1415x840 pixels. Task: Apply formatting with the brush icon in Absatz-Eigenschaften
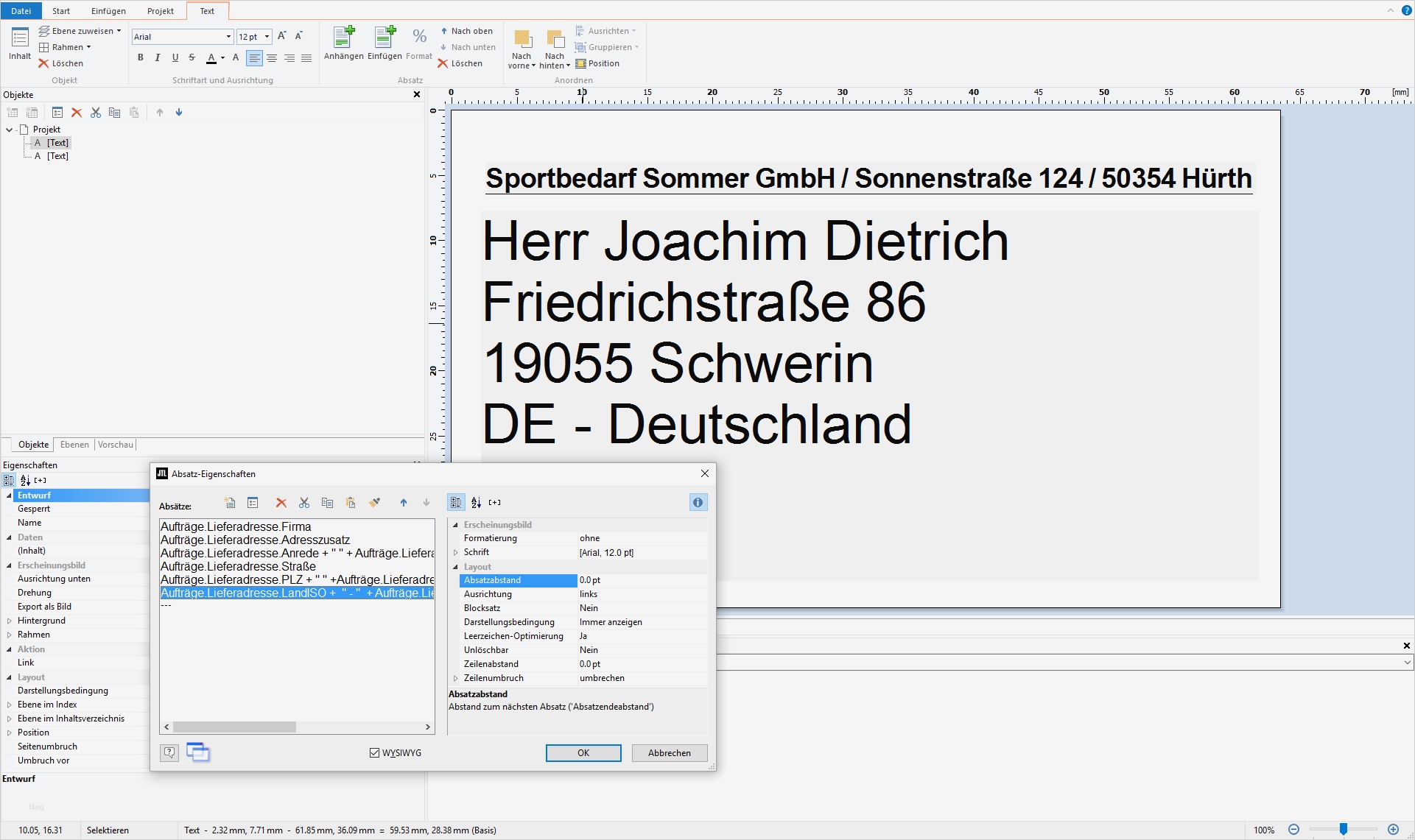(x=375, y=503)
